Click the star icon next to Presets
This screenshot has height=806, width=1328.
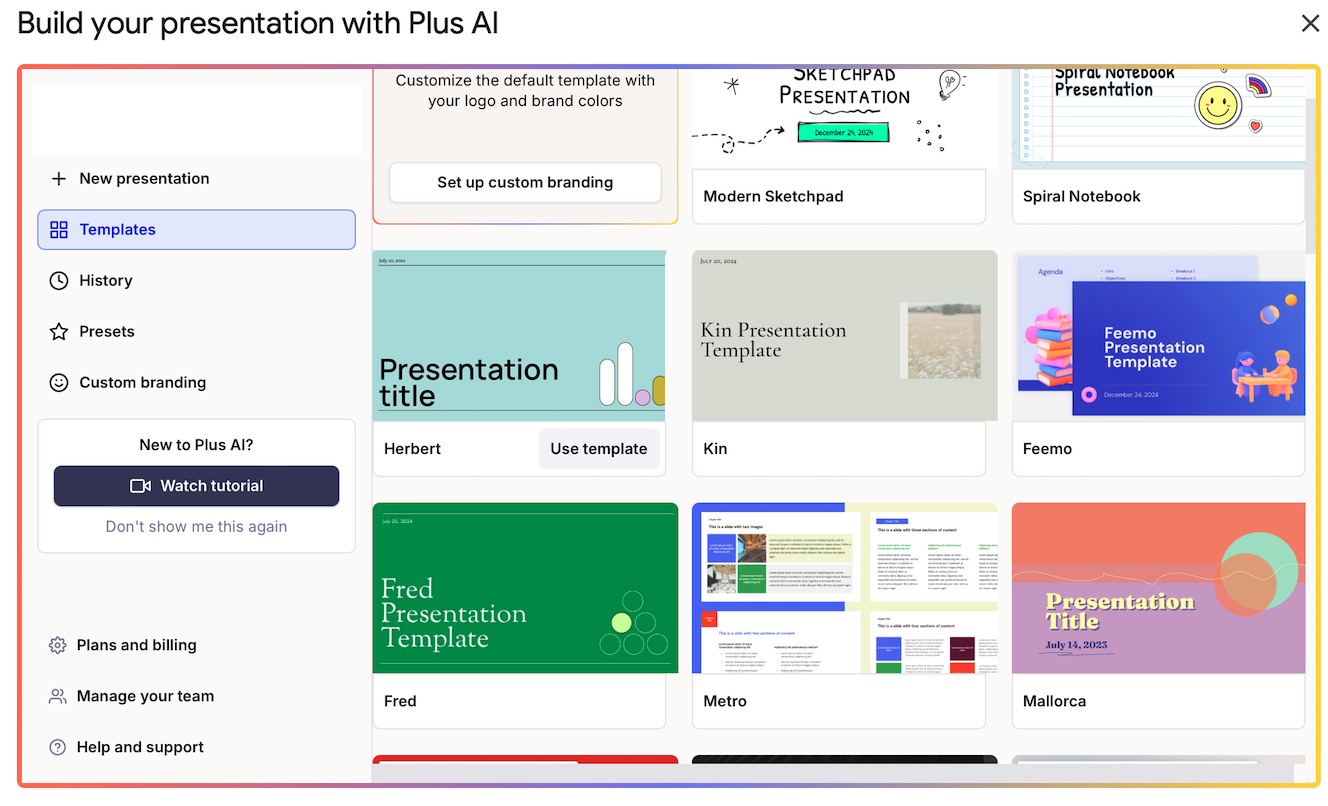(59, 331)
